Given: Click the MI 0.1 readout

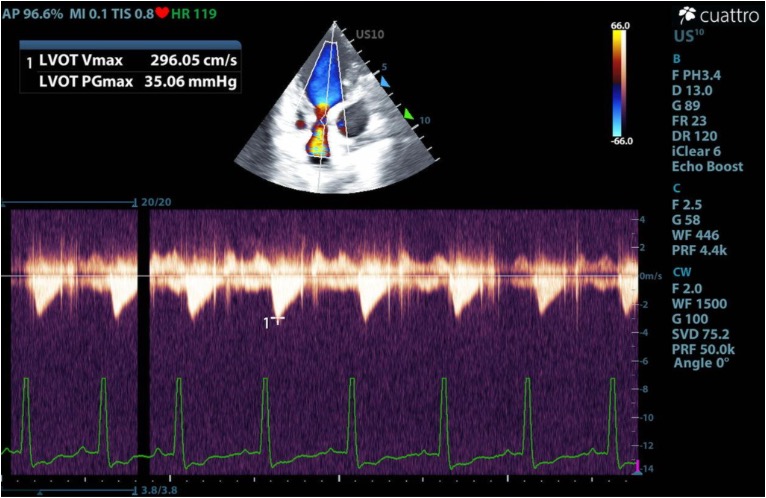Looking at the screenshot, I should click(88, 13).
